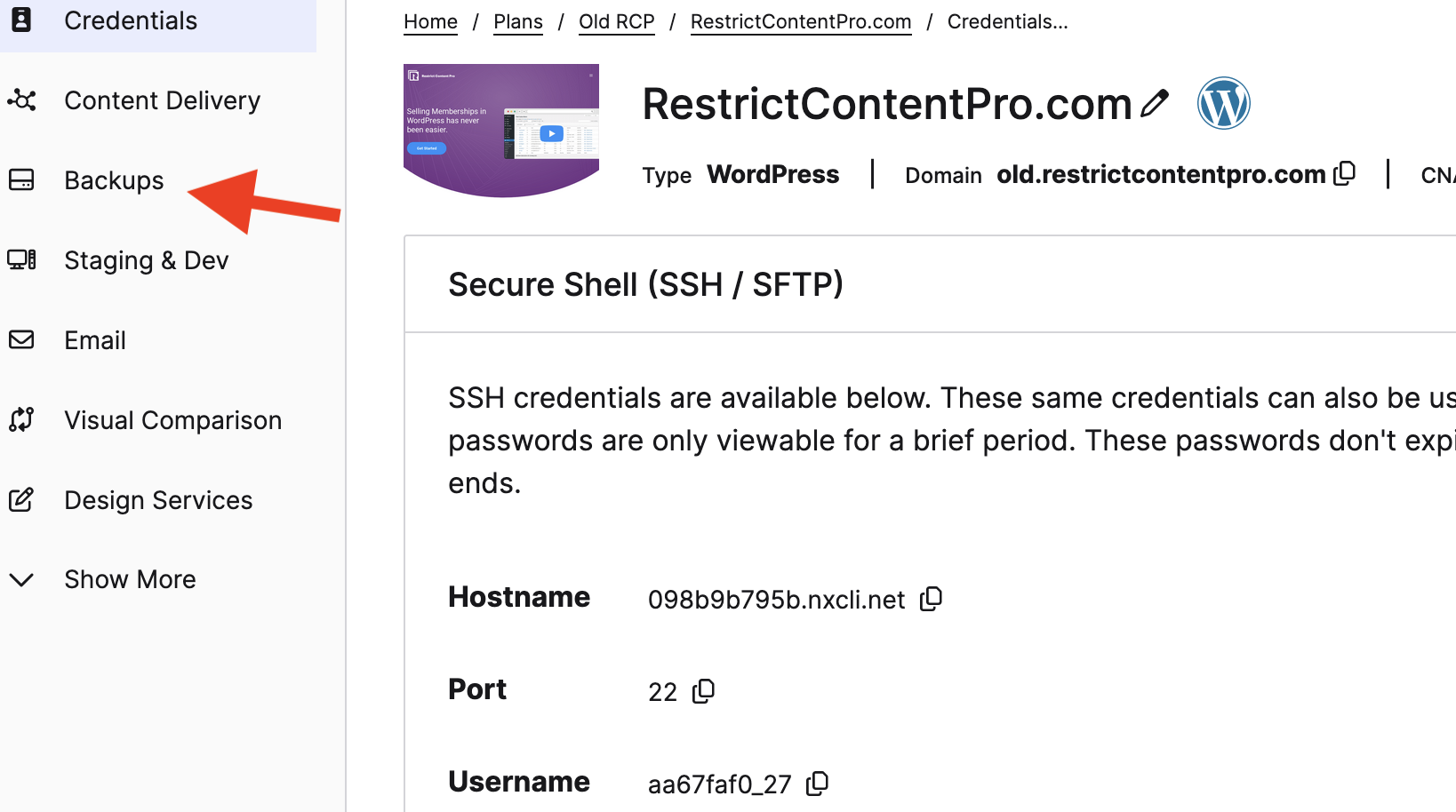The height and width of the screenshot is (812, 1456).
Task: Navigate to Plans via breadcrumb
Action: click(x=517, y=21)
